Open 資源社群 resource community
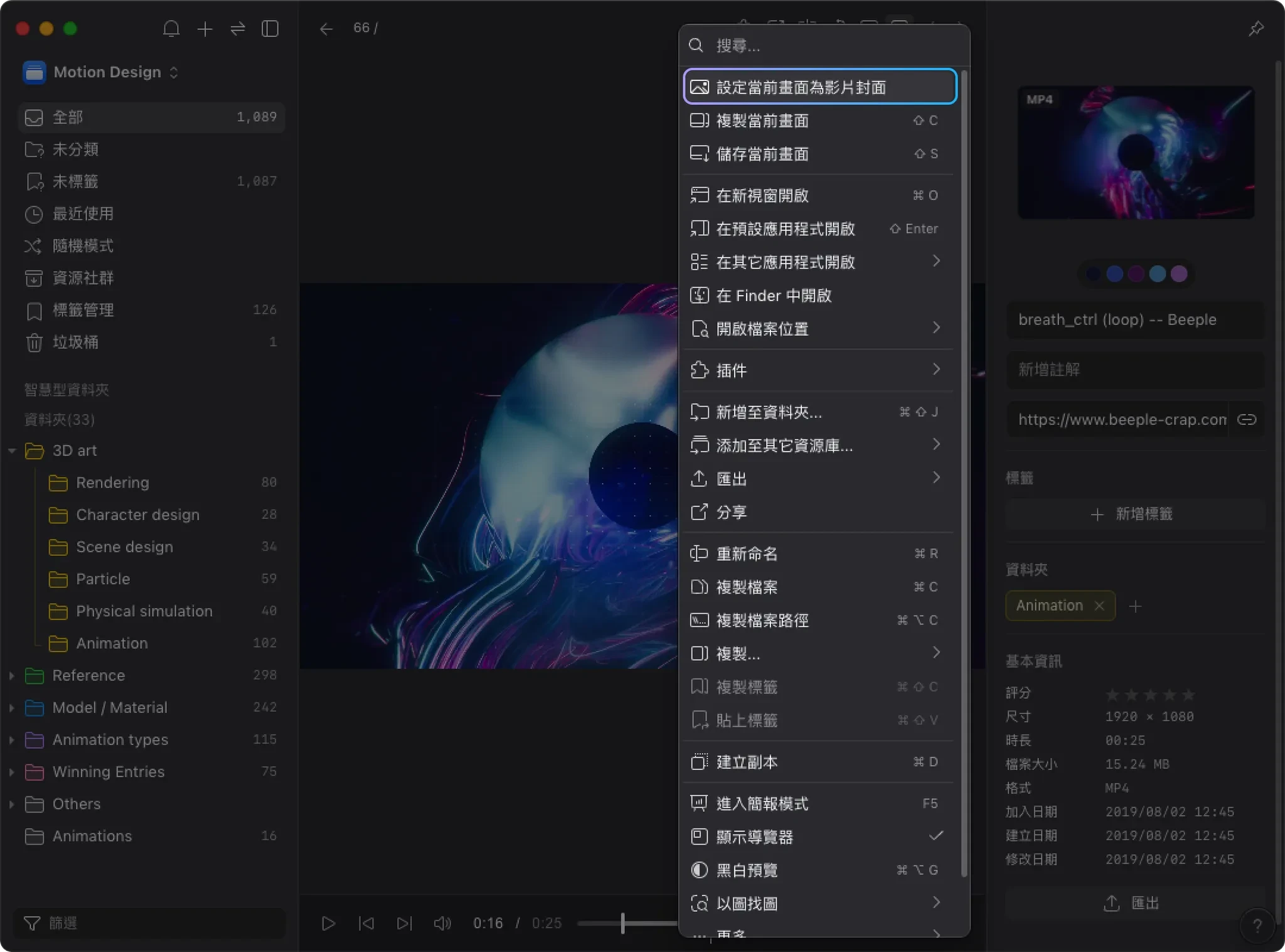The height and width of the screenshot is (952, 1285). coord(151,278)
